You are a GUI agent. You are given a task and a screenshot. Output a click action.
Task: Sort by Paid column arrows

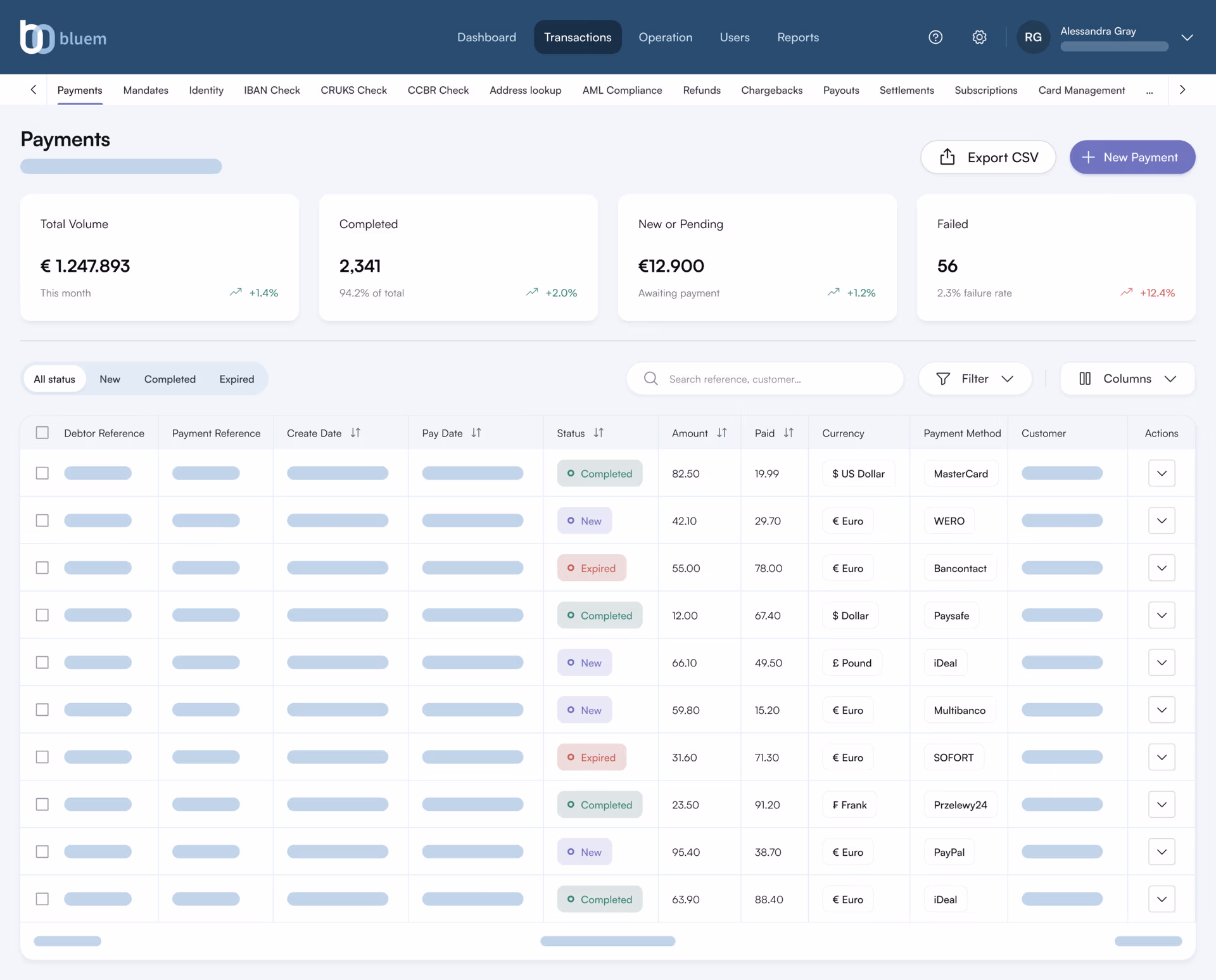pos(788,433)
